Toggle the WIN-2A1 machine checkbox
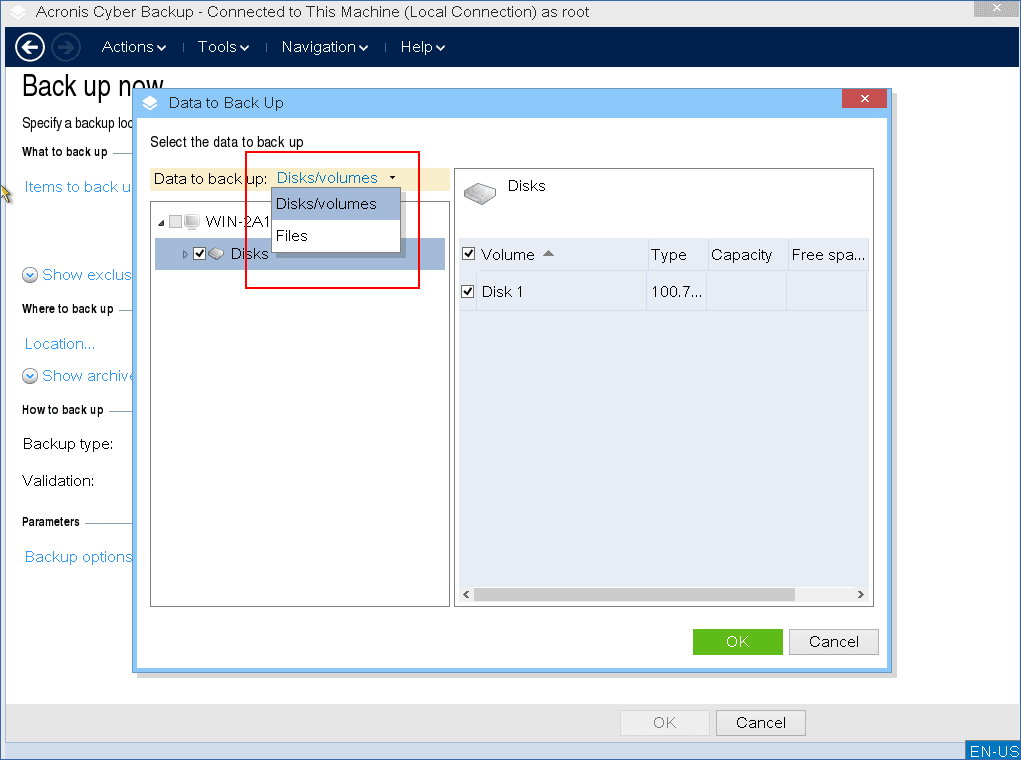 175,221
